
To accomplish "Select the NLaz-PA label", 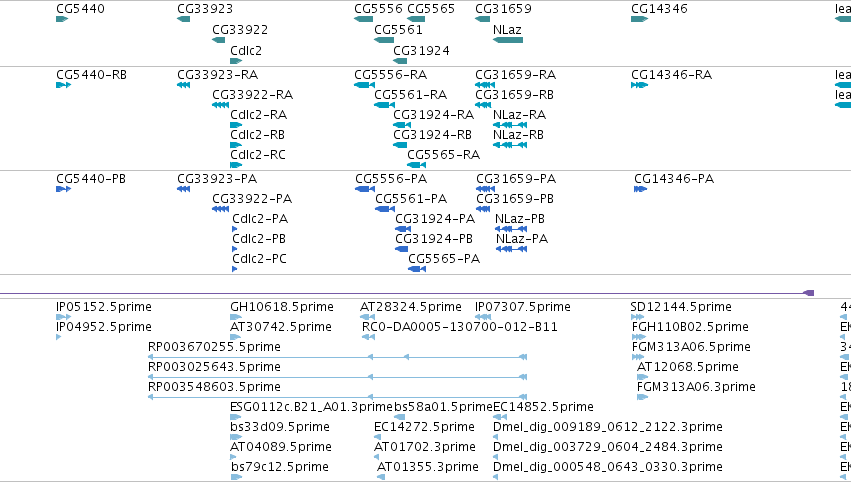I will pos(522,239).
